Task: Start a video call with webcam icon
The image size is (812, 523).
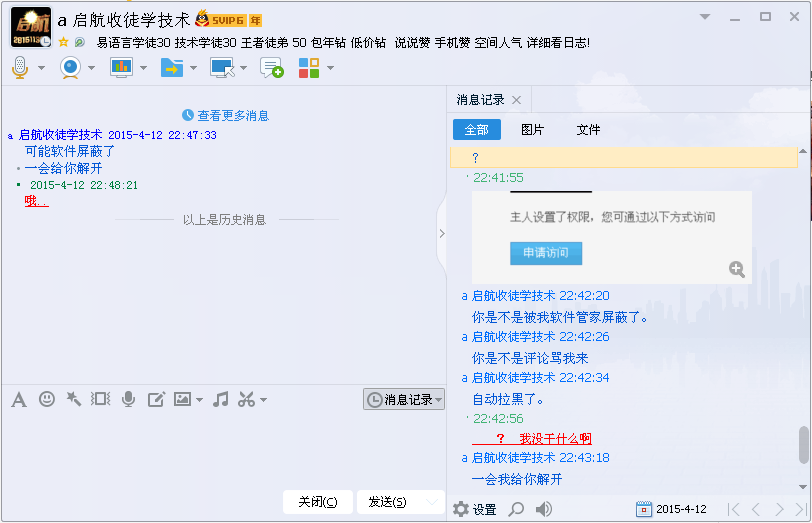Action: click(70, 68)
